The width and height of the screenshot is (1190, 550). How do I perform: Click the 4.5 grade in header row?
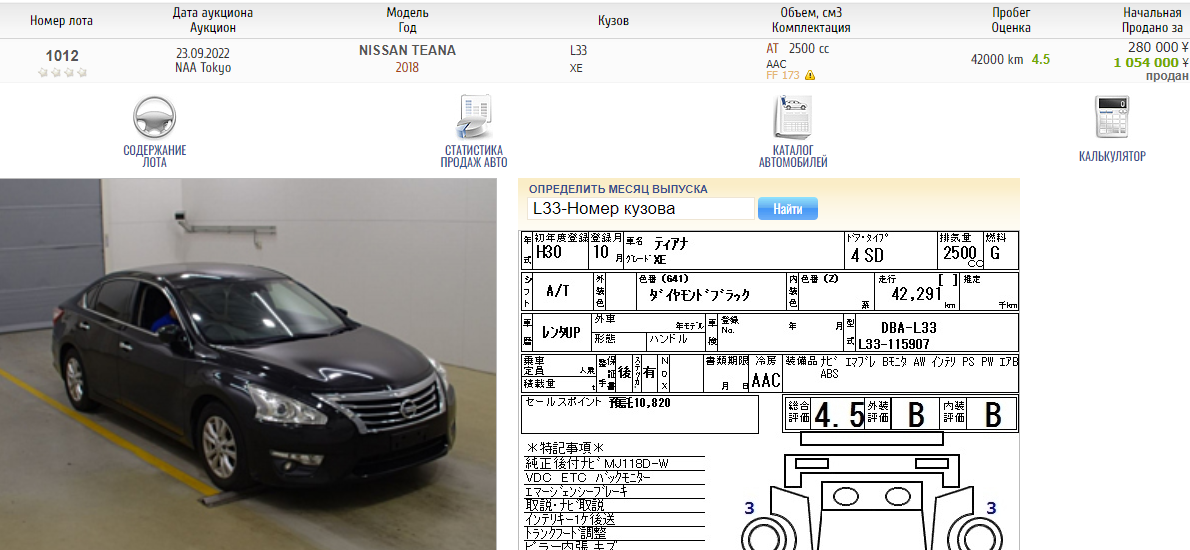pos(1040,59)
